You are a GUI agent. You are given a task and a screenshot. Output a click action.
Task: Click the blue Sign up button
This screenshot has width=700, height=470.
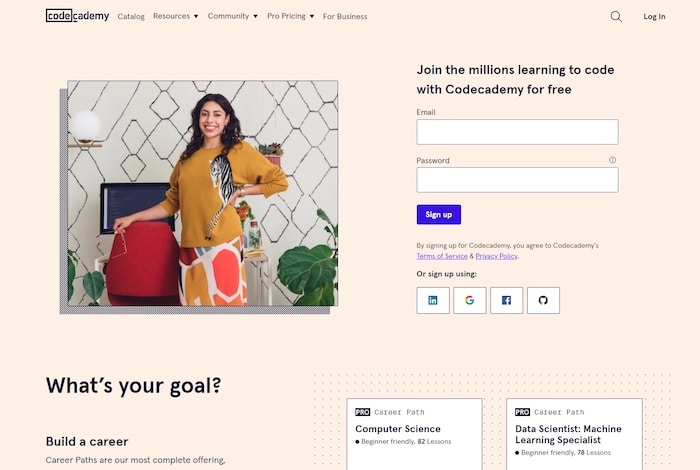click(x=438, y=215)
